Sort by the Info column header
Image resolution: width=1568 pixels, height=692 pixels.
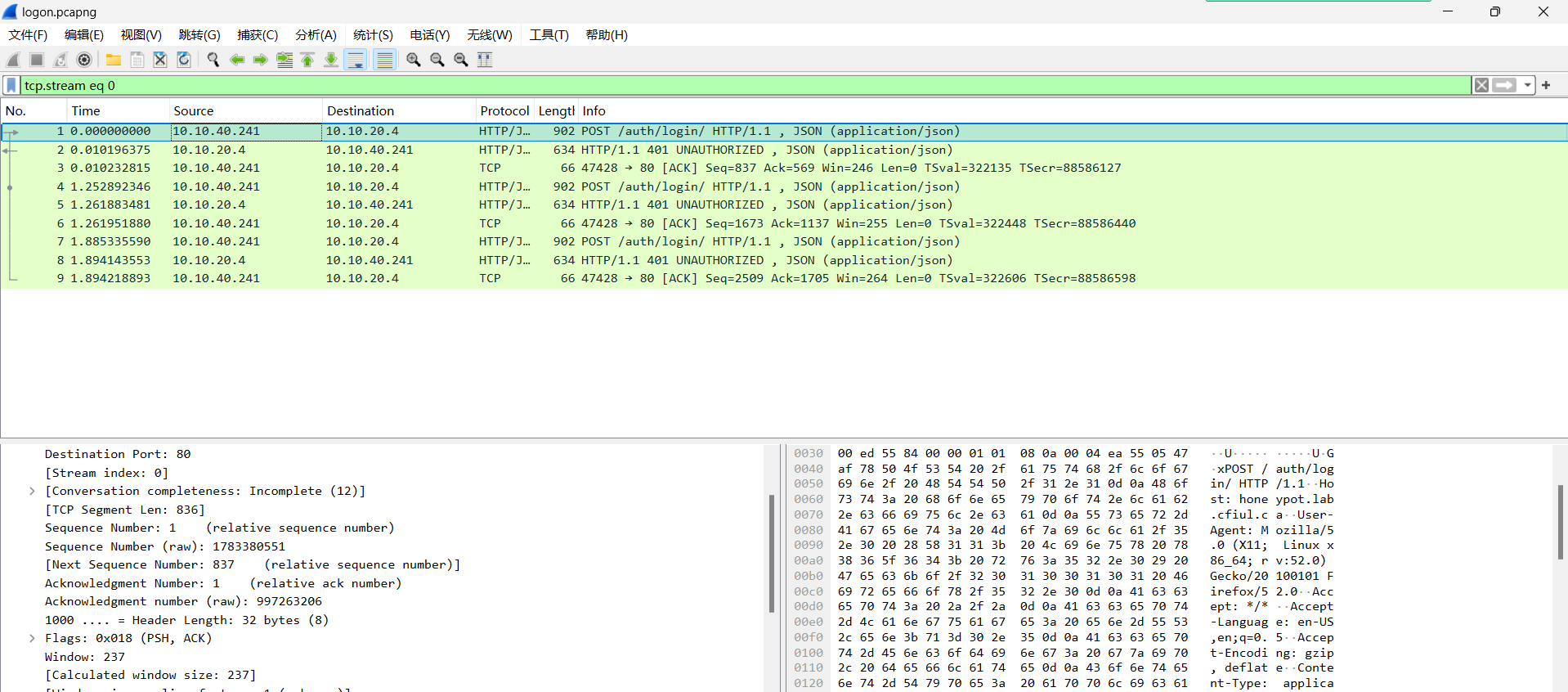[1072, 110]
